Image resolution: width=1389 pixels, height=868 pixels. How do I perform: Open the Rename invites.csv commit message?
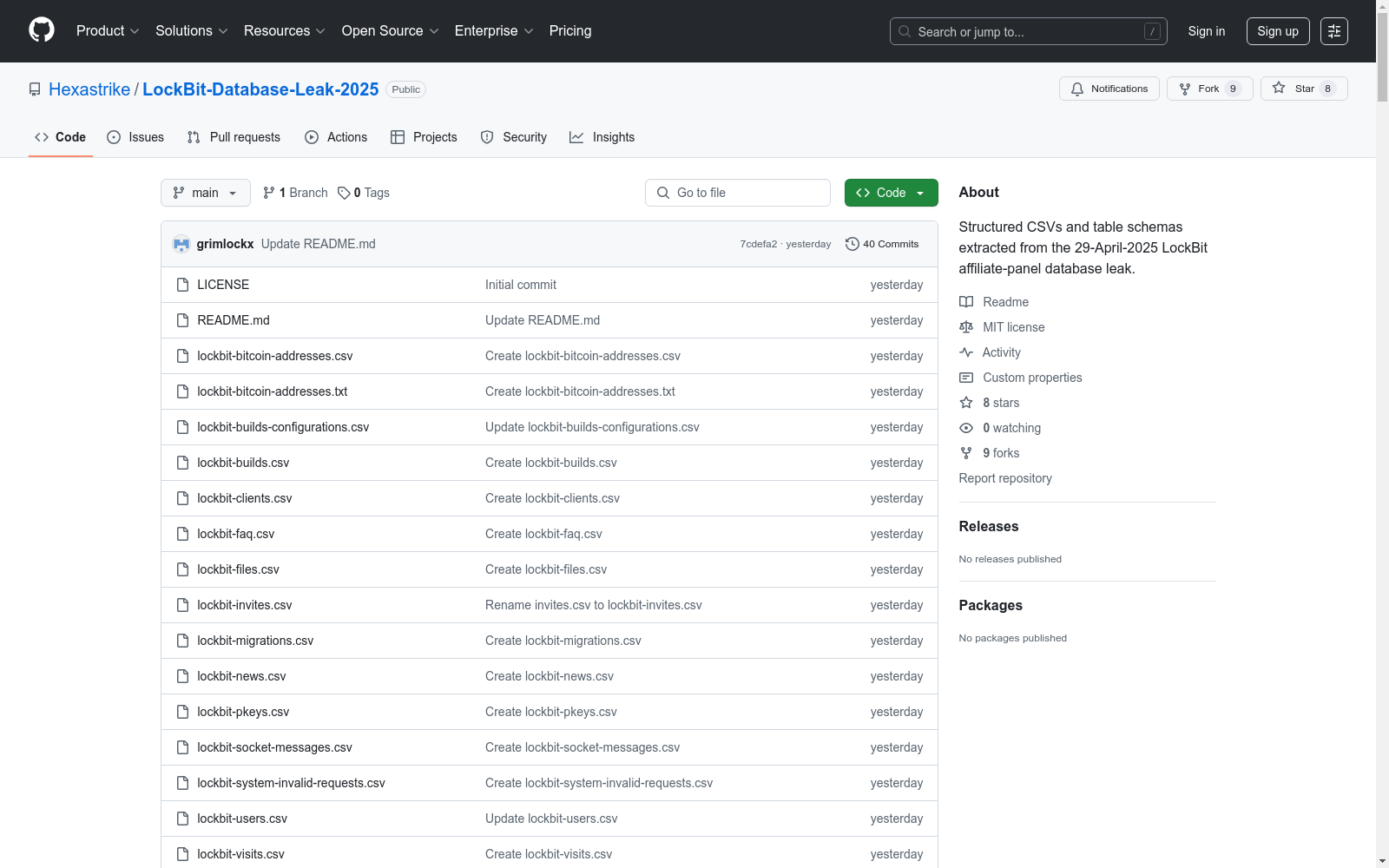click(594, 605)
